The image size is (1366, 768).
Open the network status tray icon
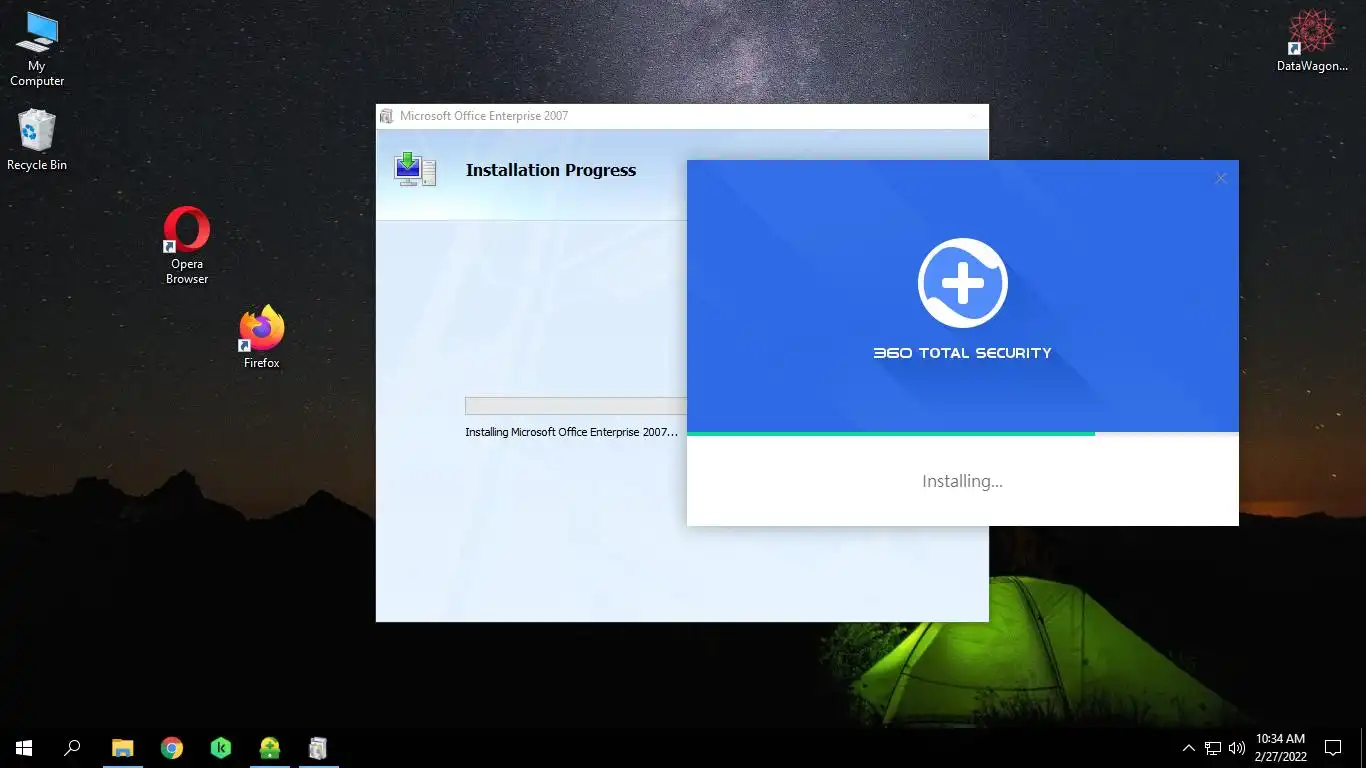(1213, 747)
